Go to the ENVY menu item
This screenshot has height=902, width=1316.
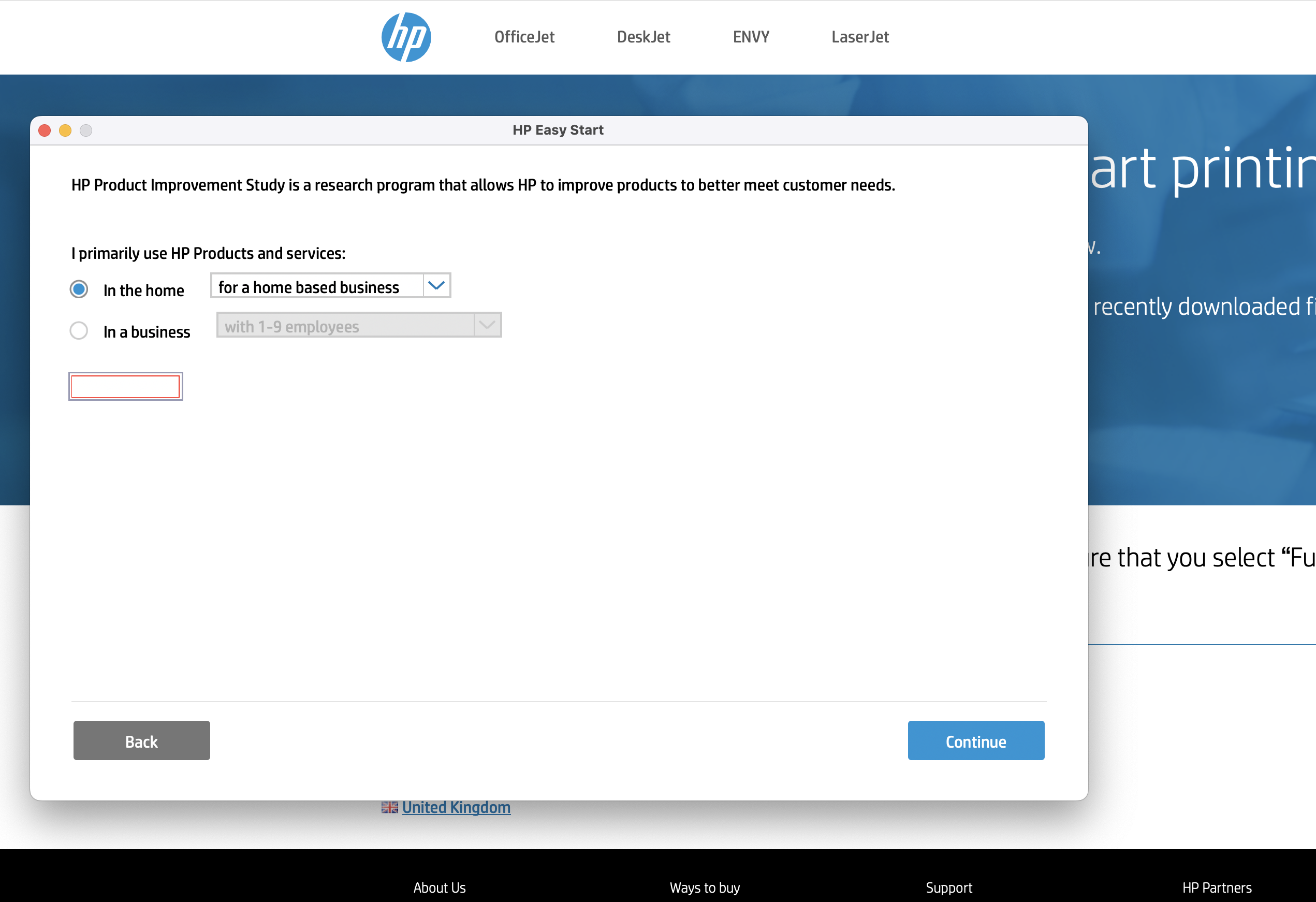pyautogui.click(x=751, y=37)
